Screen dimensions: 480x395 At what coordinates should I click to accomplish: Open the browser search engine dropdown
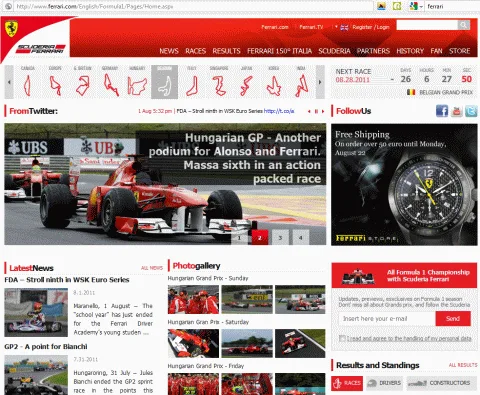click(421, 6)
